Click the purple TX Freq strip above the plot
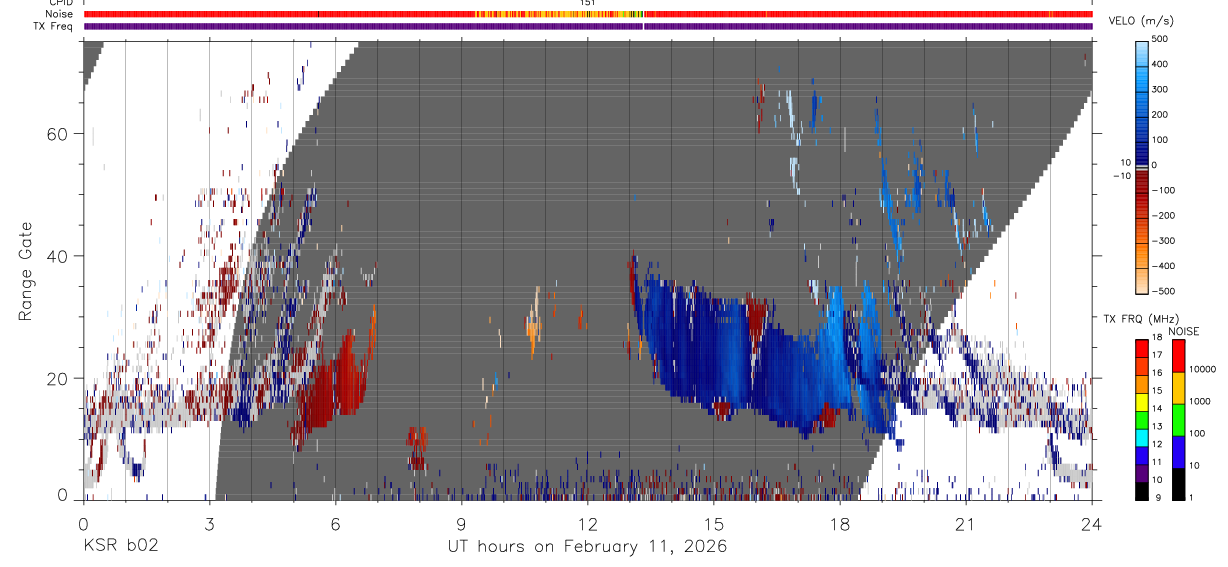This screenshot has height=567, width=1228. pos(588,27)
